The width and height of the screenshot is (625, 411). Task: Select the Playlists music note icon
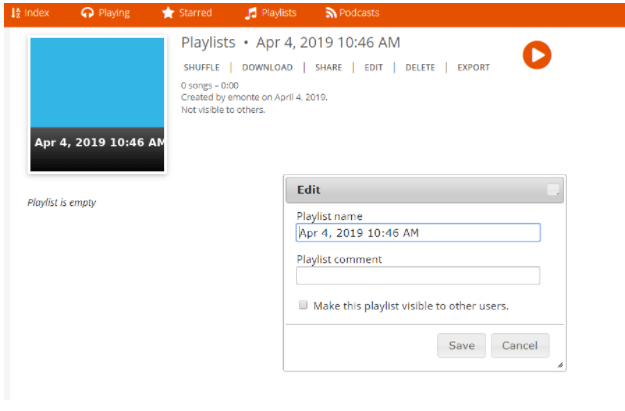[251, 13]
